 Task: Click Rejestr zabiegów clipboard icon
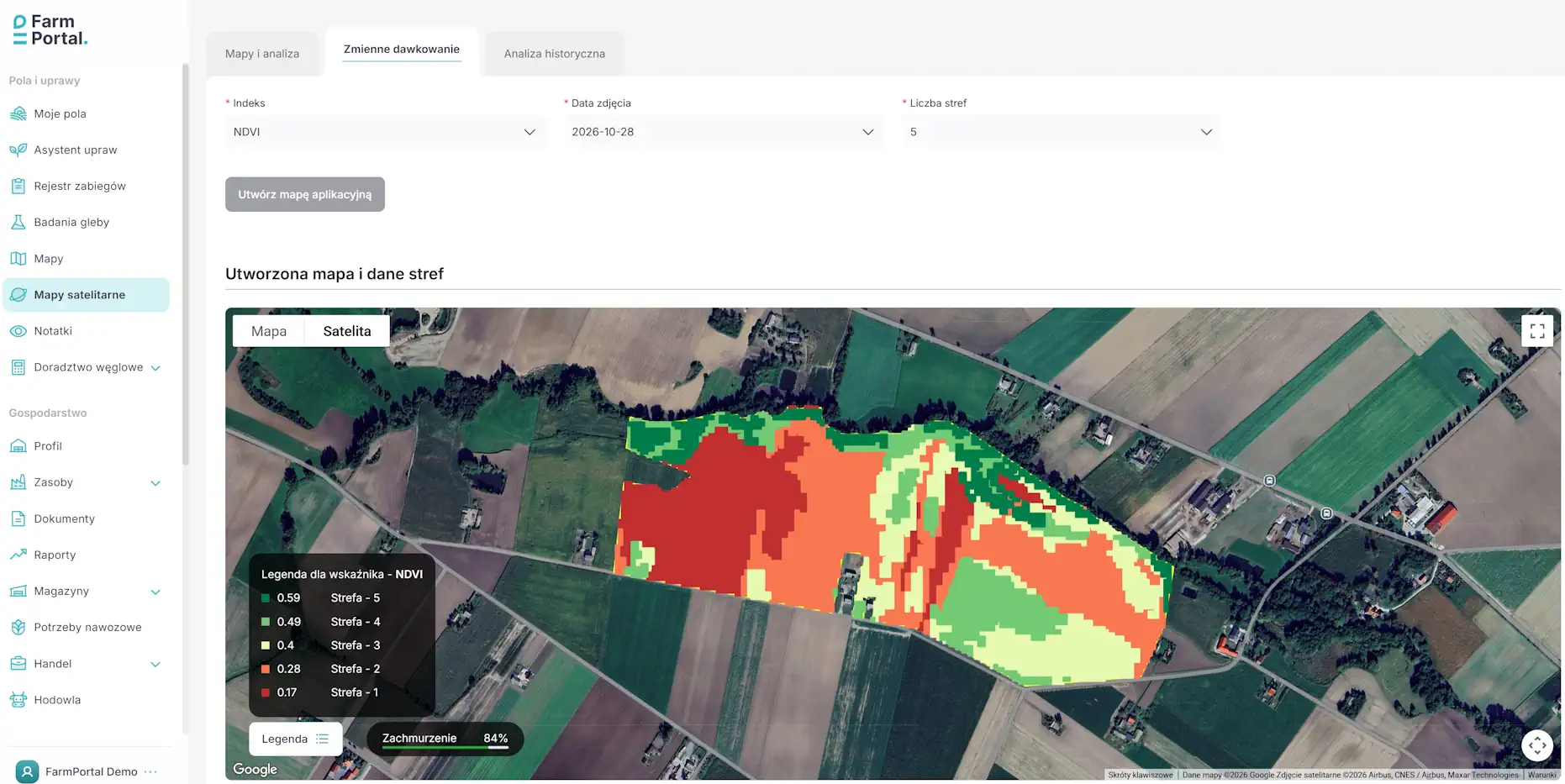pyautogui.click(x=18, y=186)
